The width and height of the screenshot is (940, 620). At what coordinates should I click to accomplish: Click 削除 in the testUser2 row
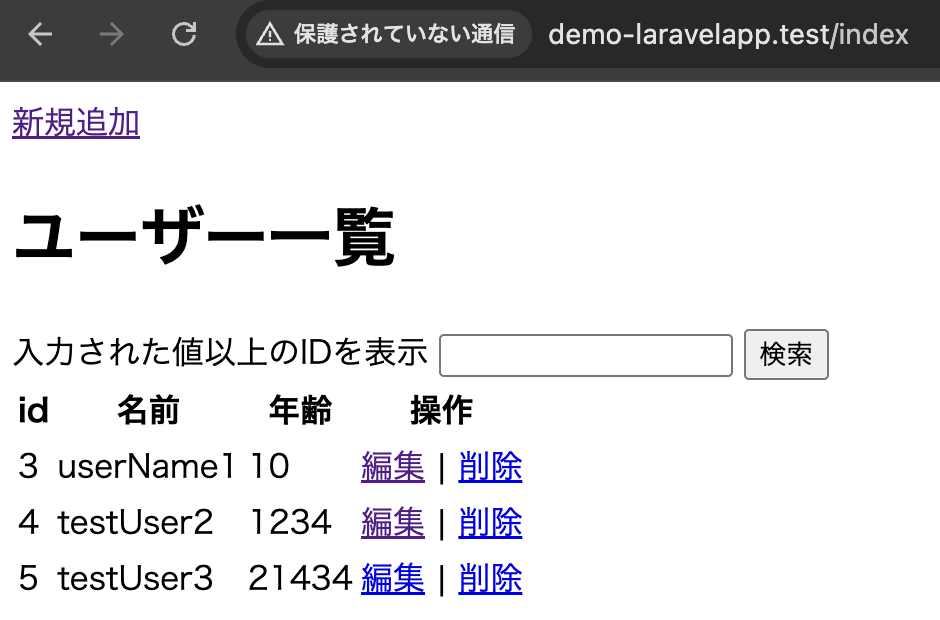point(490,522)
